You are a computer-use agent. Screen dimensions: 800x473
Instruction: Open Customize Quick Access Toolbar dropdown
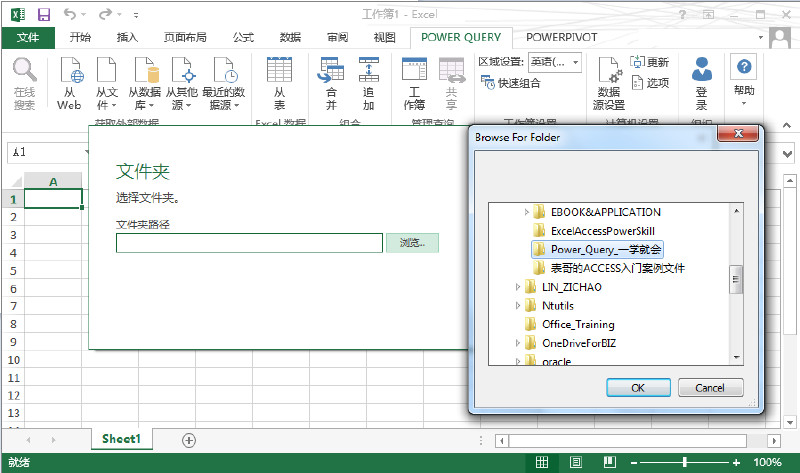tap(136, 15)
